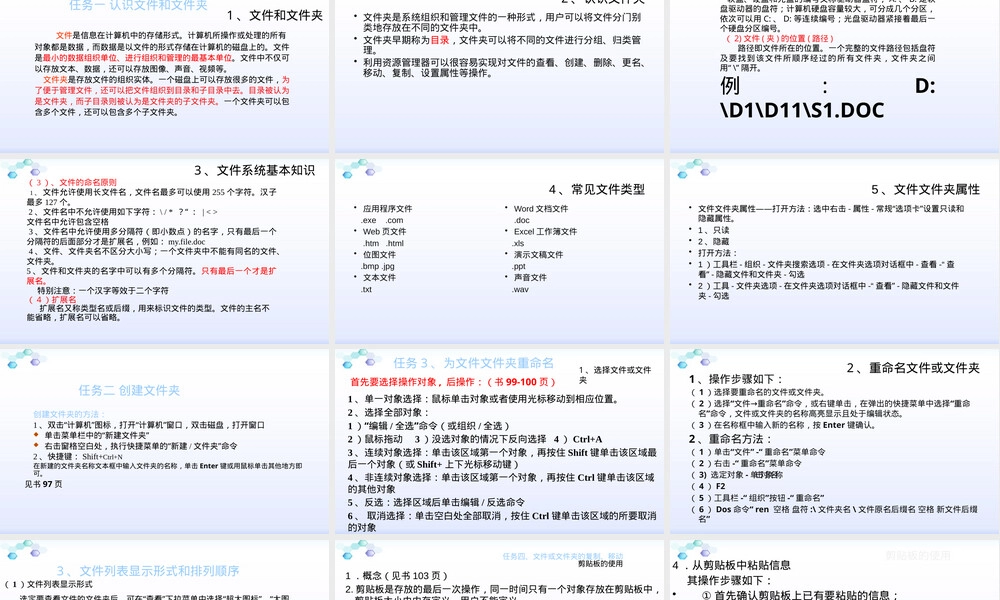Click the attribute line "1、只读"
The height and width of the screenshot is (600, 1000).
[713, 230]
